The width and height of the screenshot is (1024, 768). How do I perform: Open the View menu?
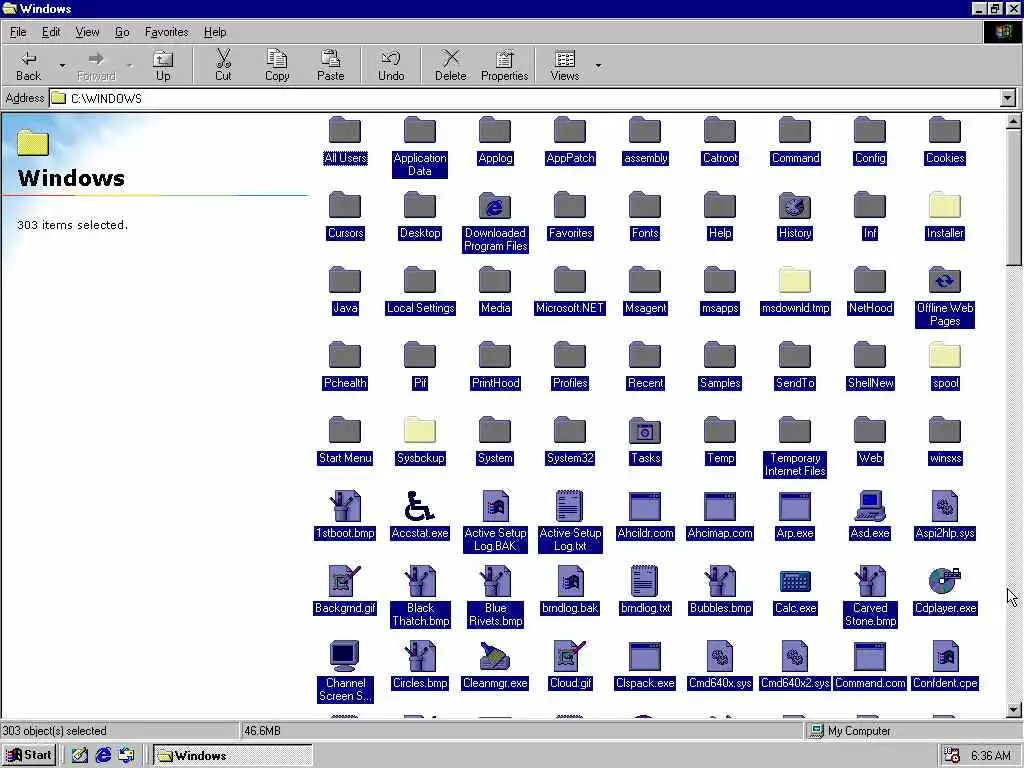(87, 32)
